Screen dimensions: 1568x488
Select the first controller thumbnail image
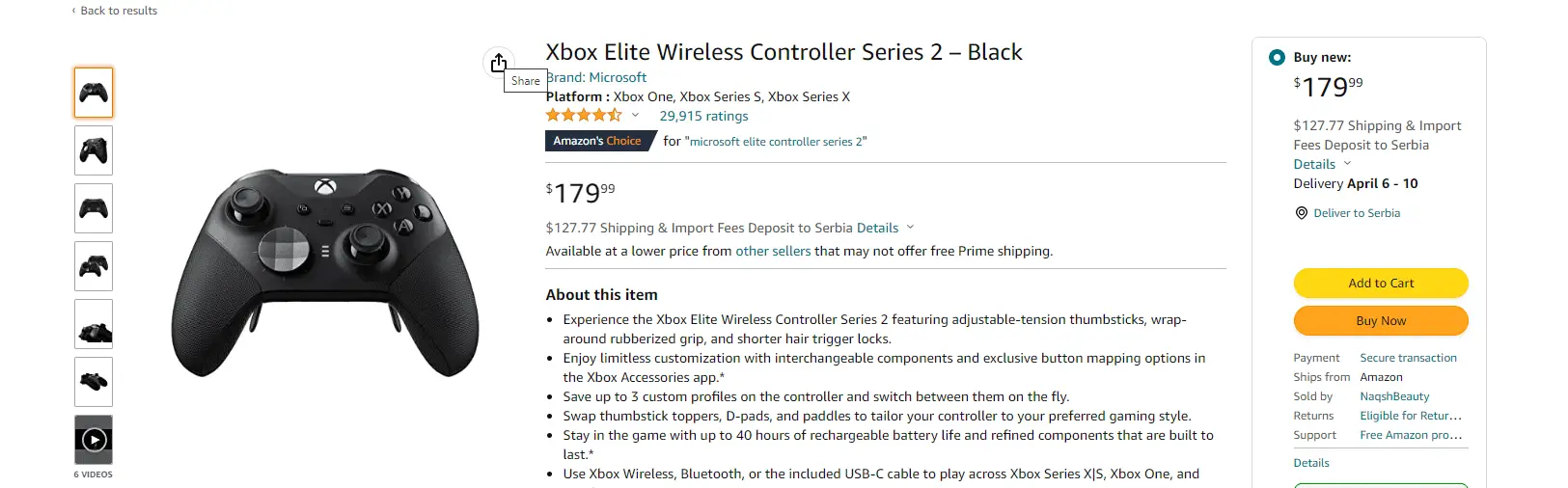[94, 93]
